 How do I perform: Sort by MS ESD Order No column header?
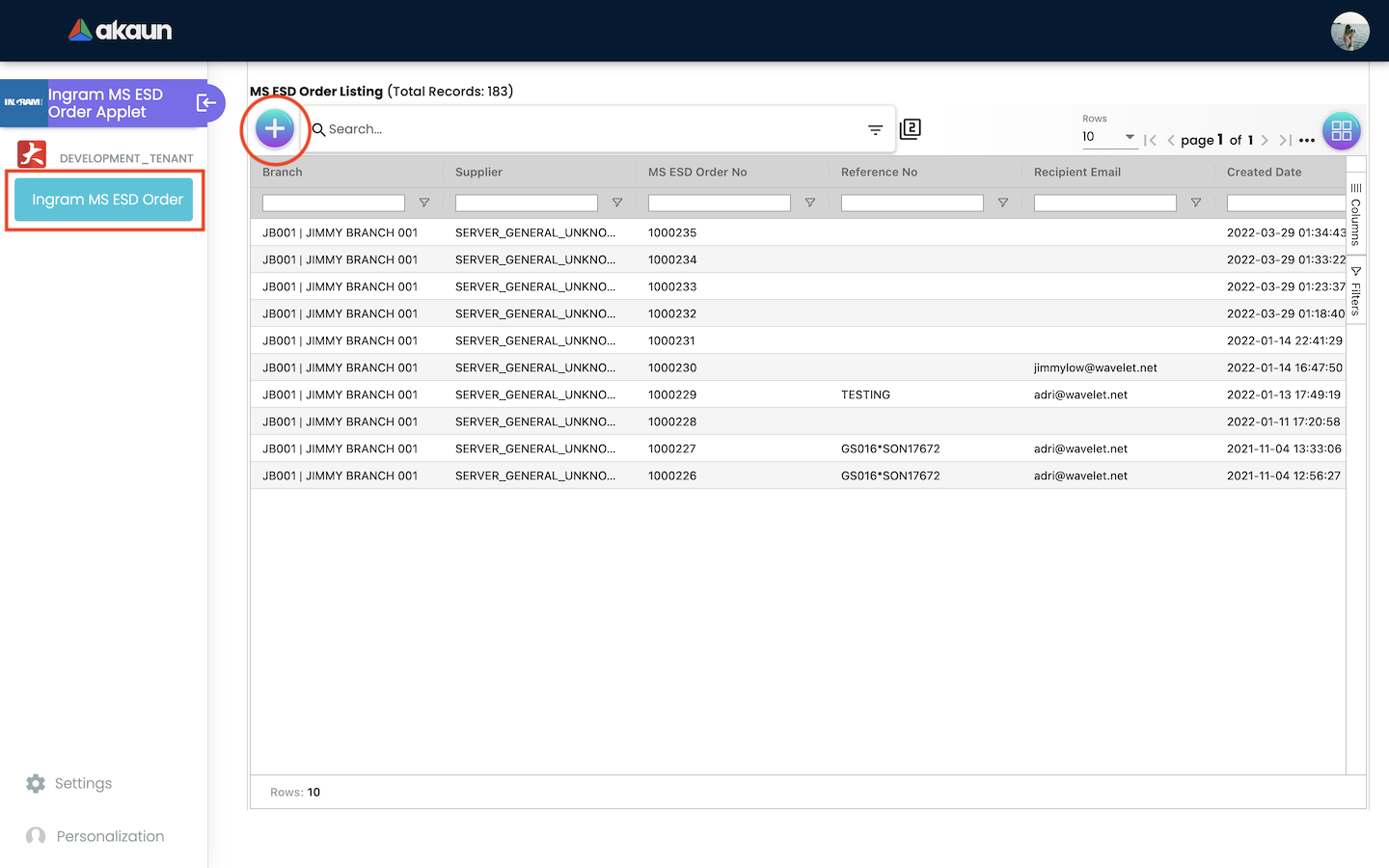coord(697,172)
